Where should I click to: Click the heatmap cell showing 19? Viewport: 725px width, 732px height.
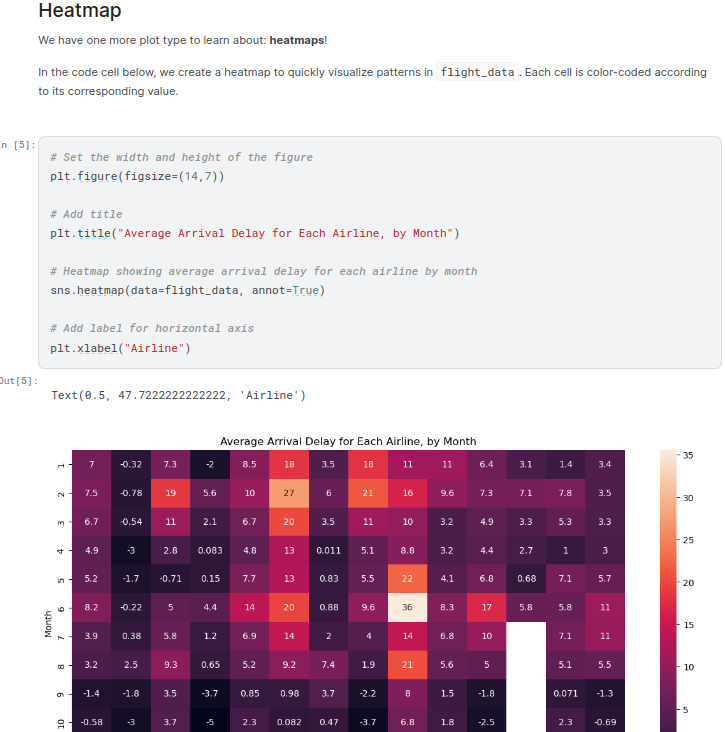[x=170, y=493]
